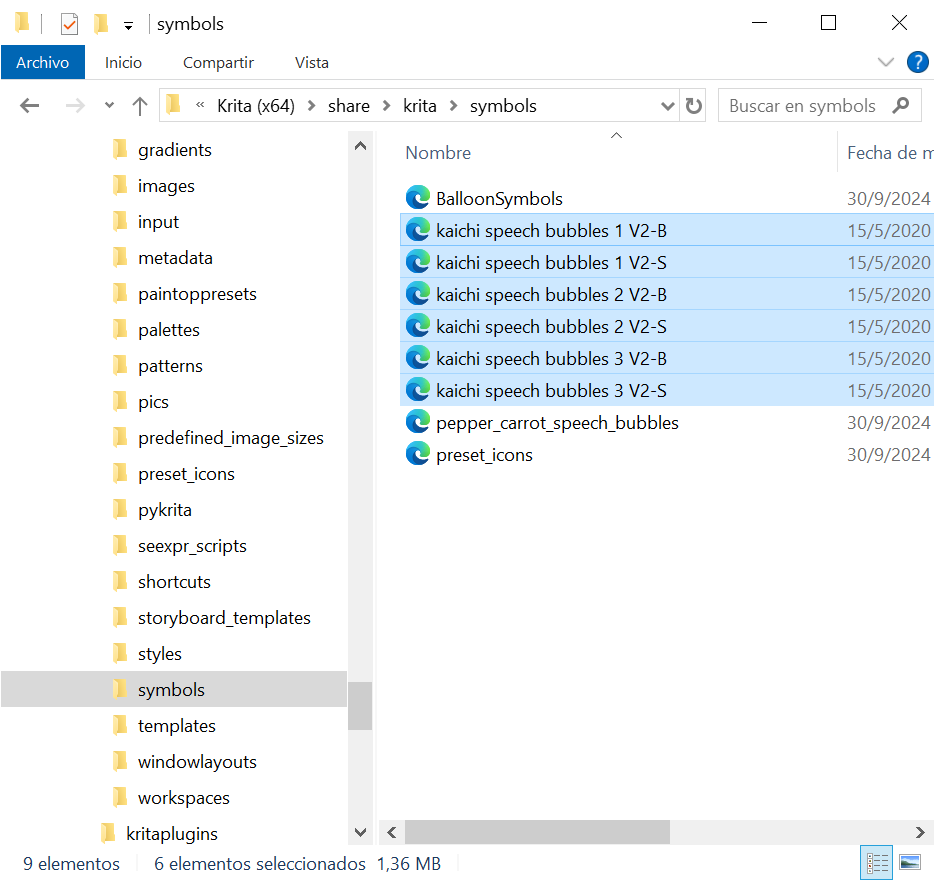Click the Help question mark icon
The image size is (935, 881).
(917, 62)
